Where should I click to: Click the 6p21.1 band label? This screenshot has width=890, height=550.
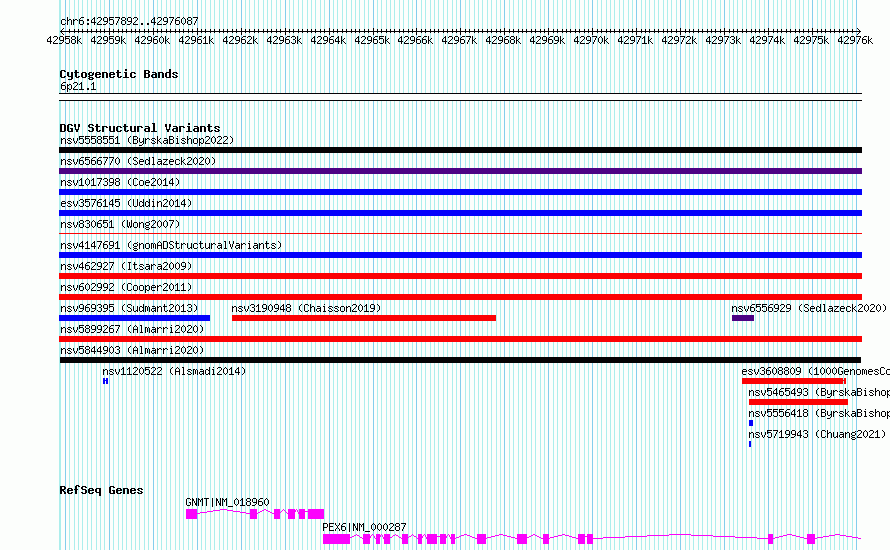tap(78, 86)
